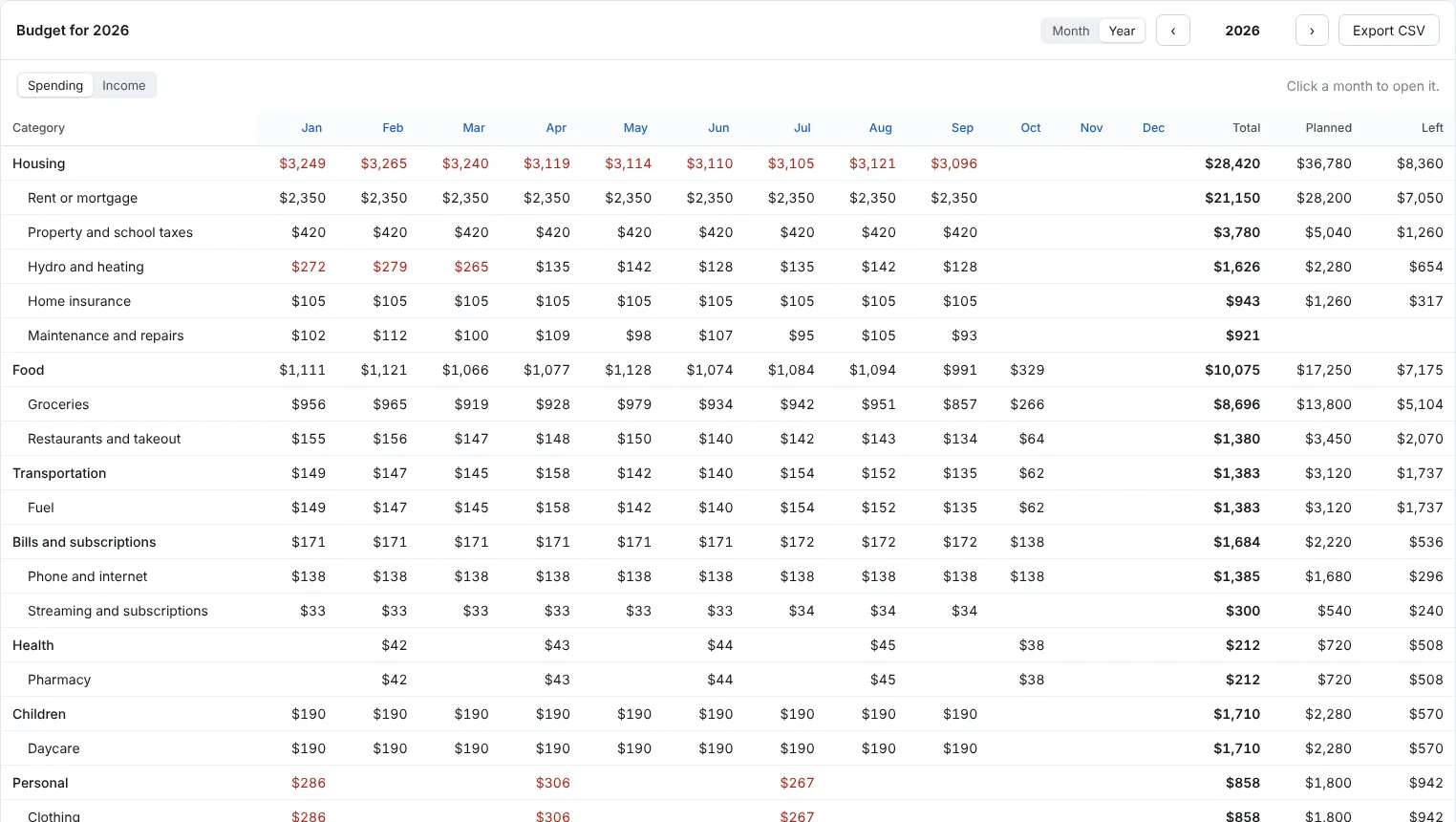Advance to the next year with the right chevron

[1312, 31]
